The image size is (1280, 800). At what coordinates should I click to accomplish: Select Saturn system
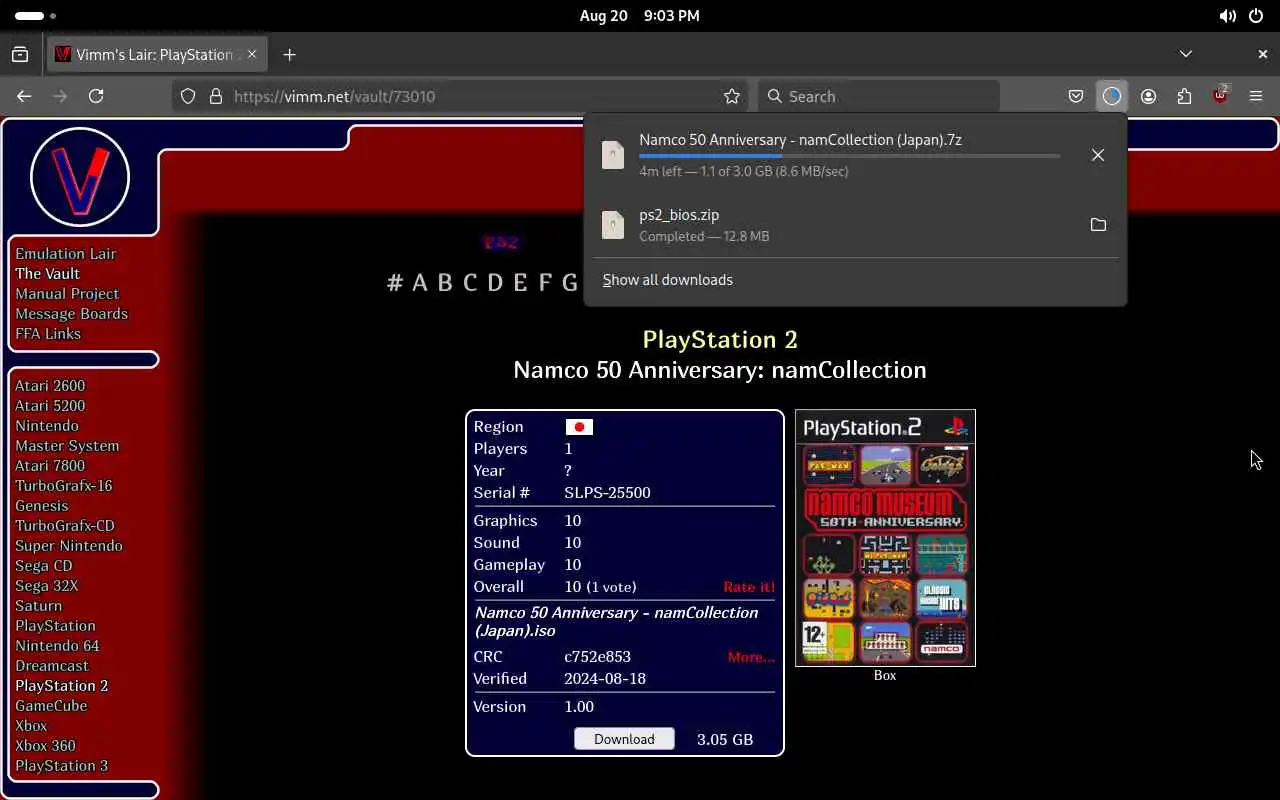(x=38, y=606)
